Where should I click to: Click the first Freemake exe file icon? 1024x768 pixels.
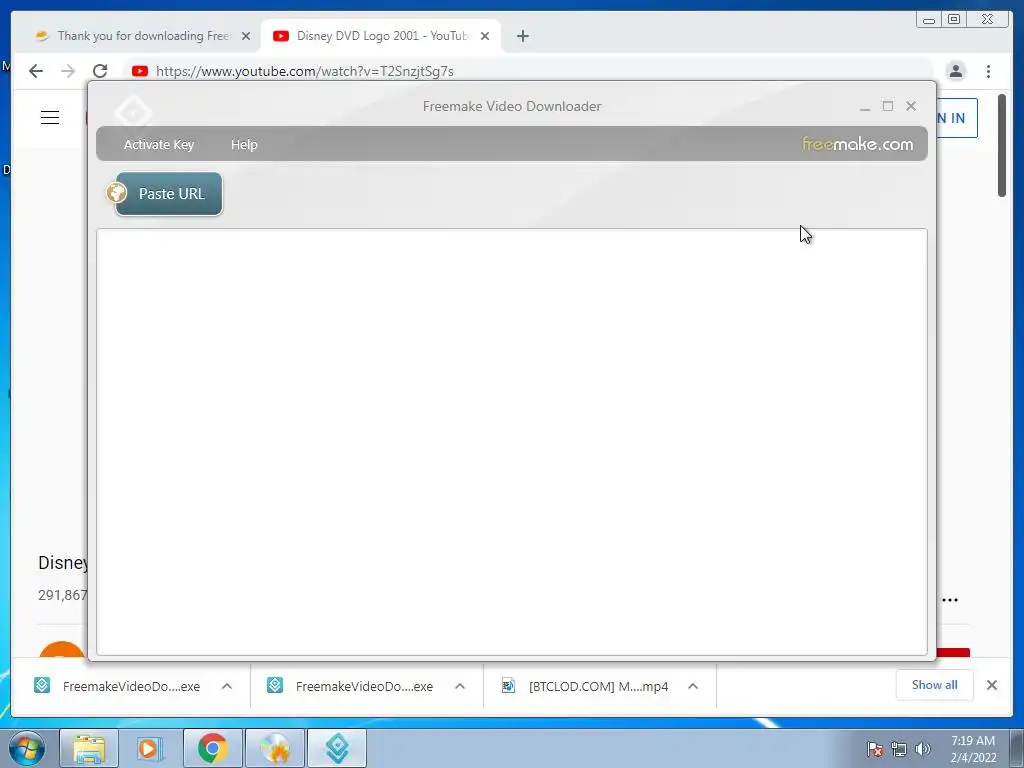coord(42,685)
